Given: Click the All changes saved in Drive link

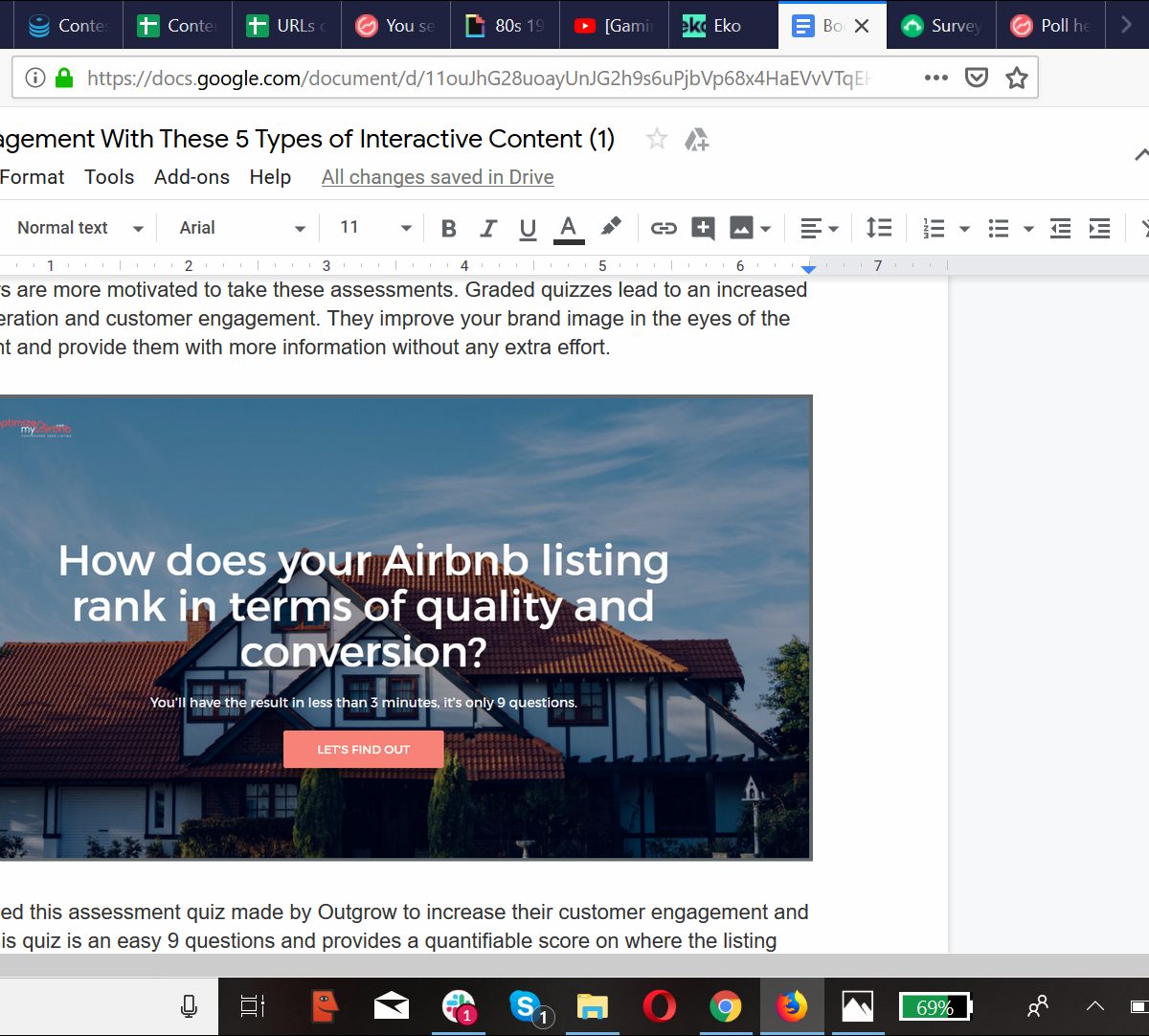Looking at the screenshot, I should [438, 177].
